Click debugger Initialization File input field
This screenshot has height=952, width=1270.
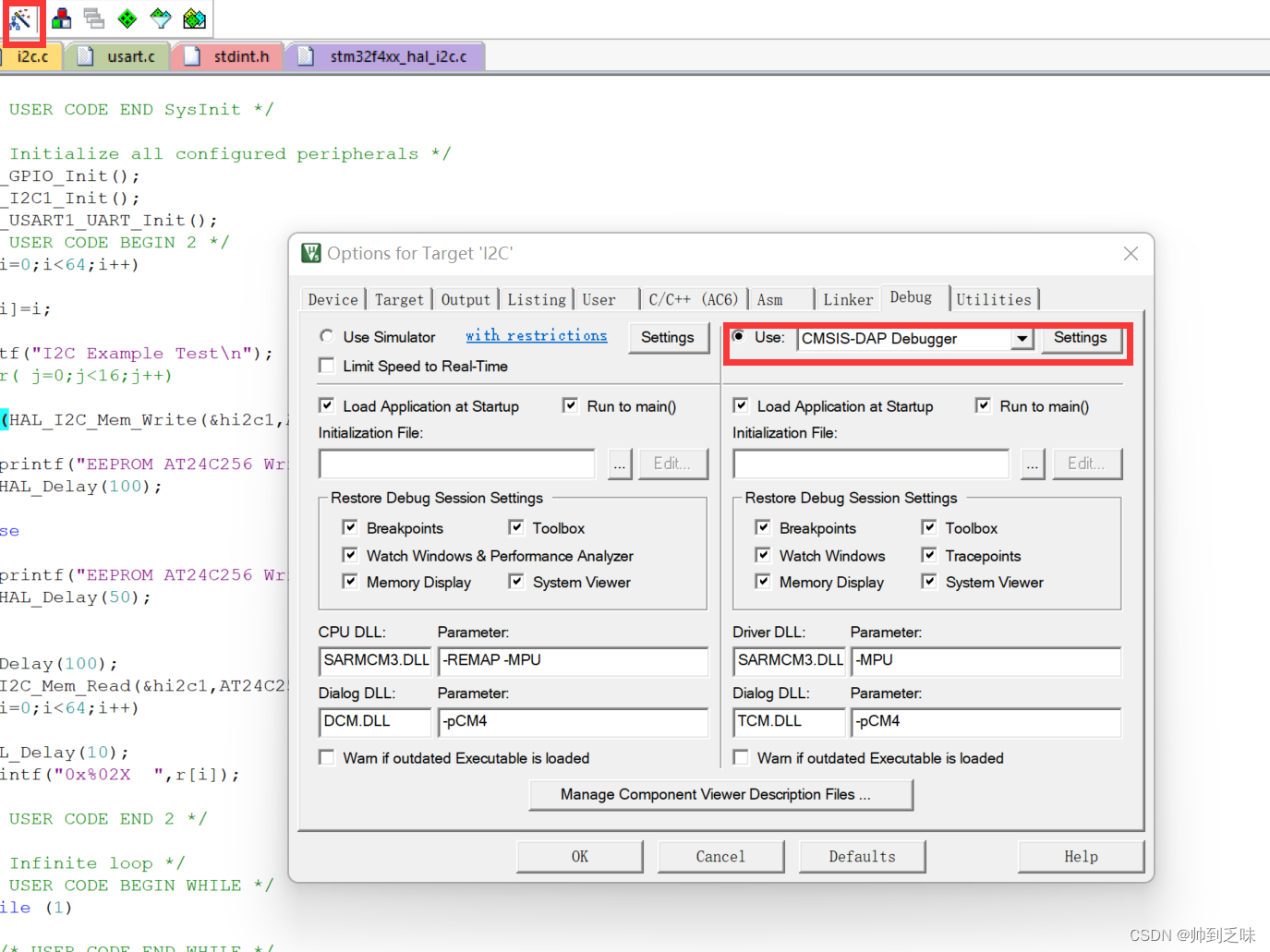click(871, 464)
